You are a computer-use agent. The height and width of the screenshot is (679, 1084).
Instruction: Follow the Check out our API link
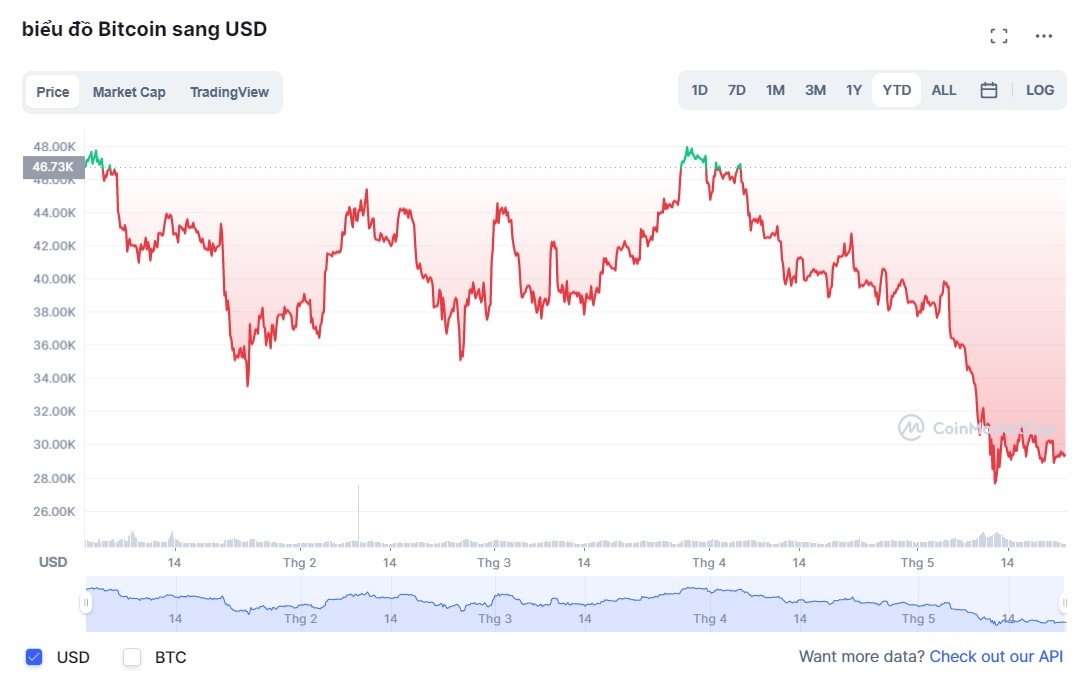[x=996, y=657]
